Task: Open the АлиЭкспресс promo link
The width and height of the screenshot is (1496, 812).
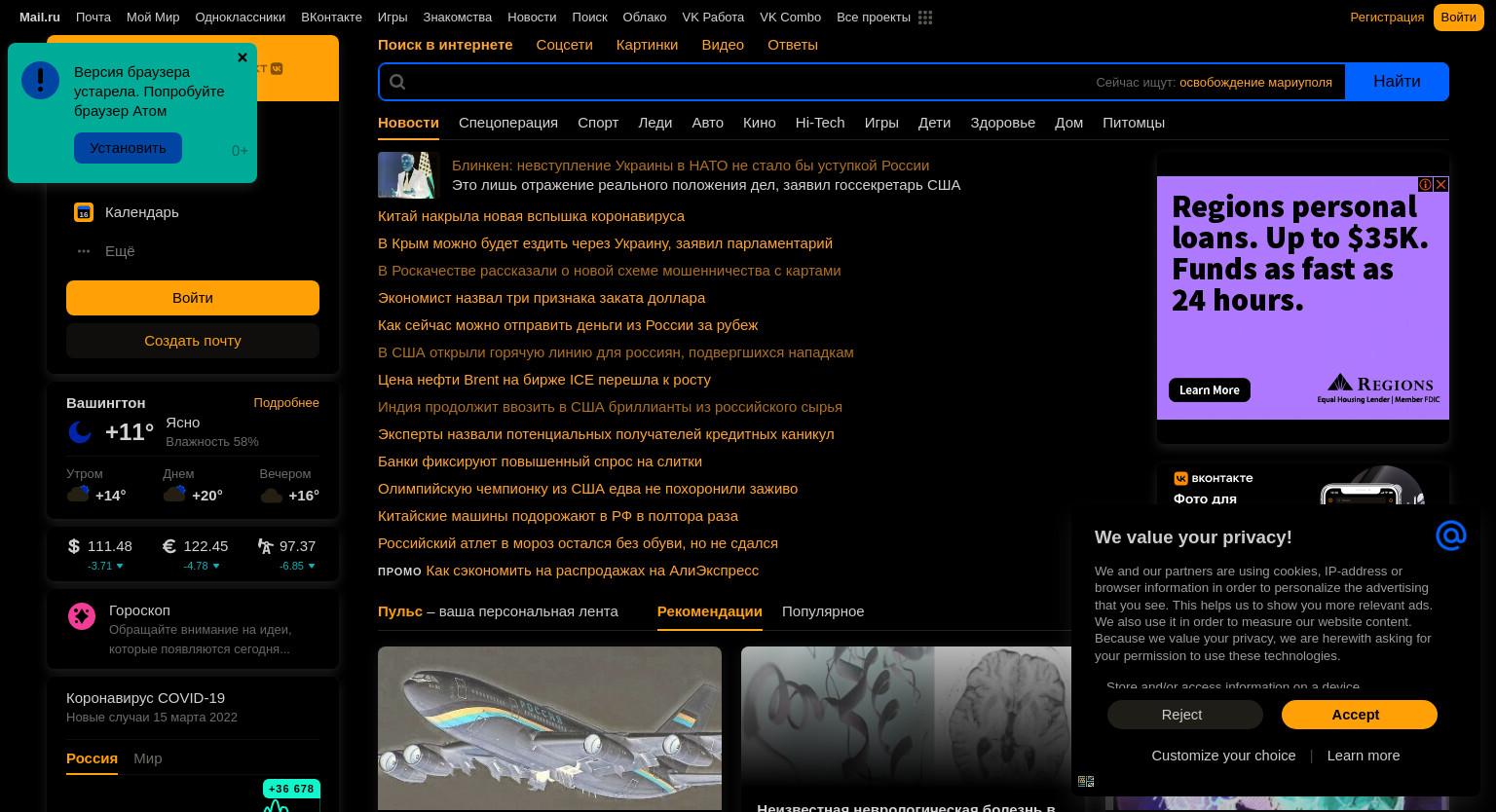Action: tap(592, 571)
